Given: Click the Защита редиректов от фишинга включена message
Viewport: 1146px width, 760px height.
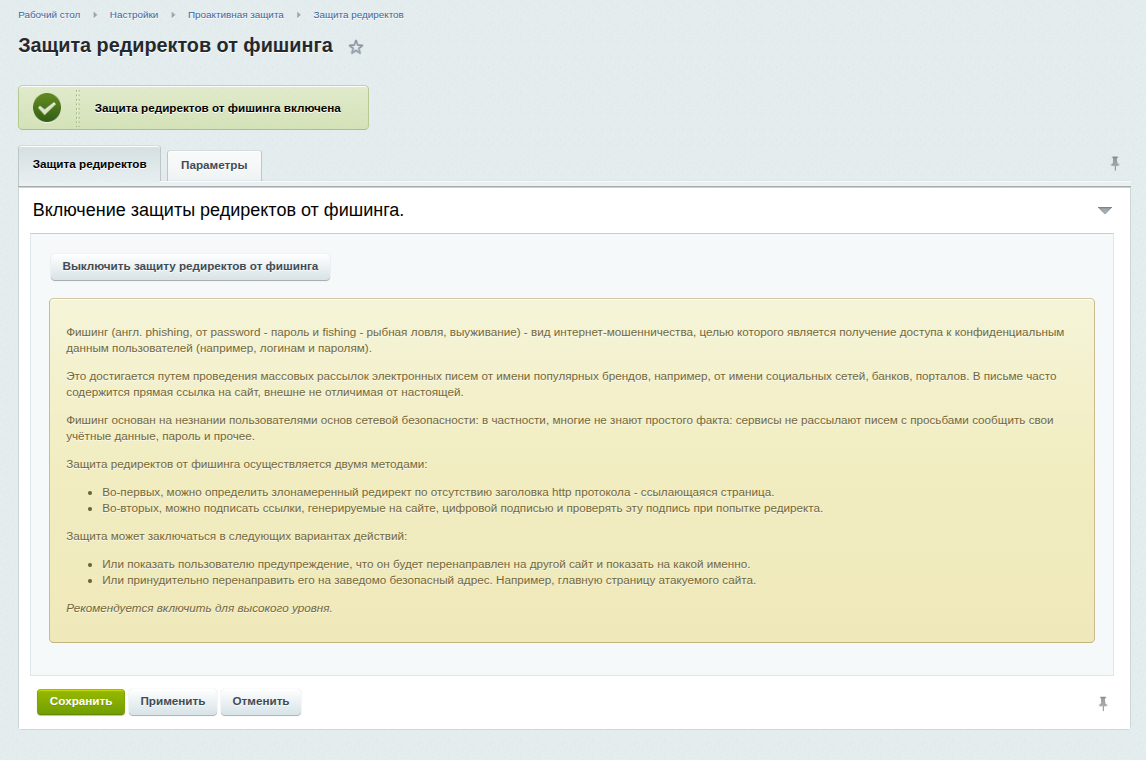Looking at the screenshot, I should 217,108.
